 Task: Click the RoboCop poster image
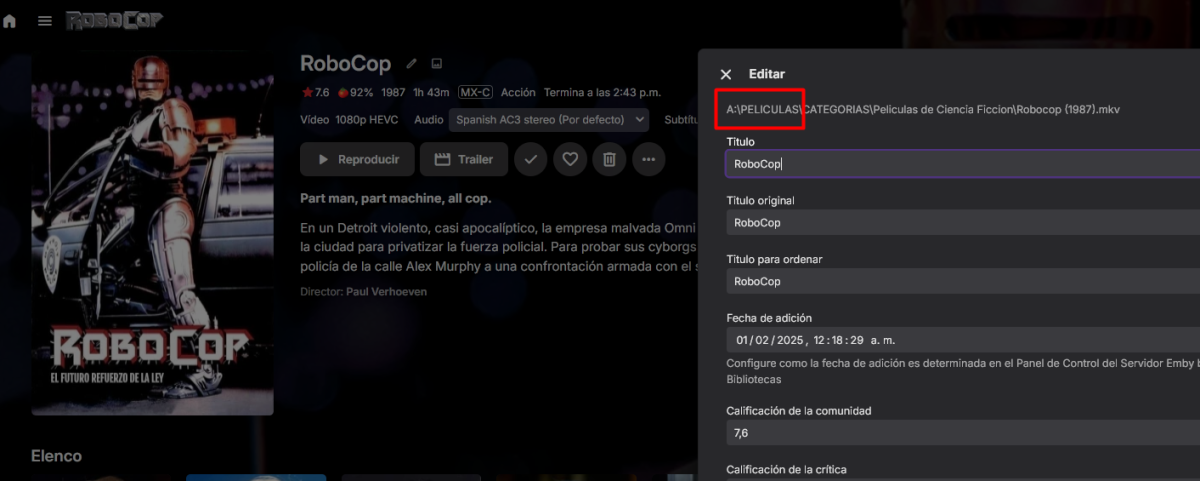(152, 235)
